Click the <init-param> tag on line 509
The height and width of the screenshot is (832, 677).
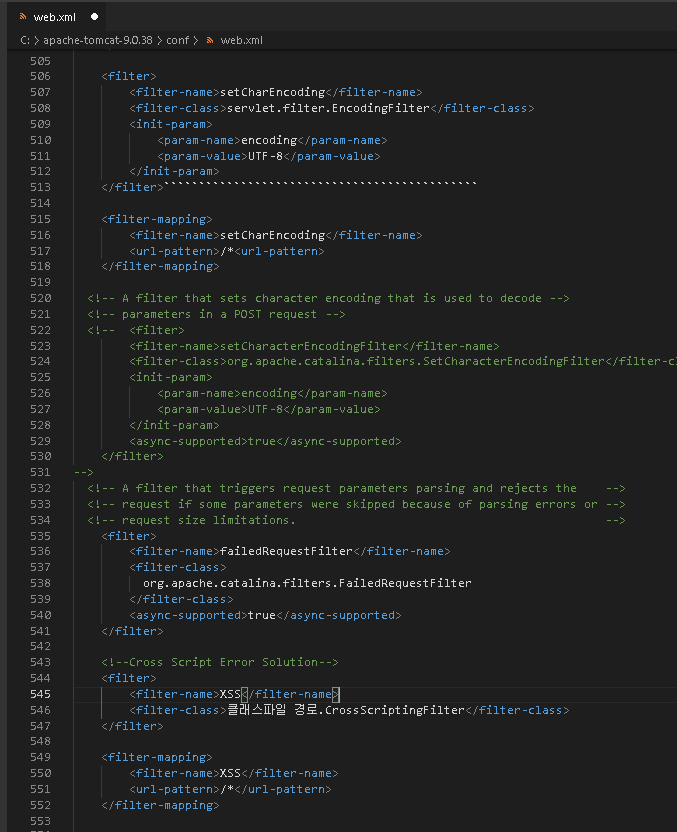[x=171, y=124]
